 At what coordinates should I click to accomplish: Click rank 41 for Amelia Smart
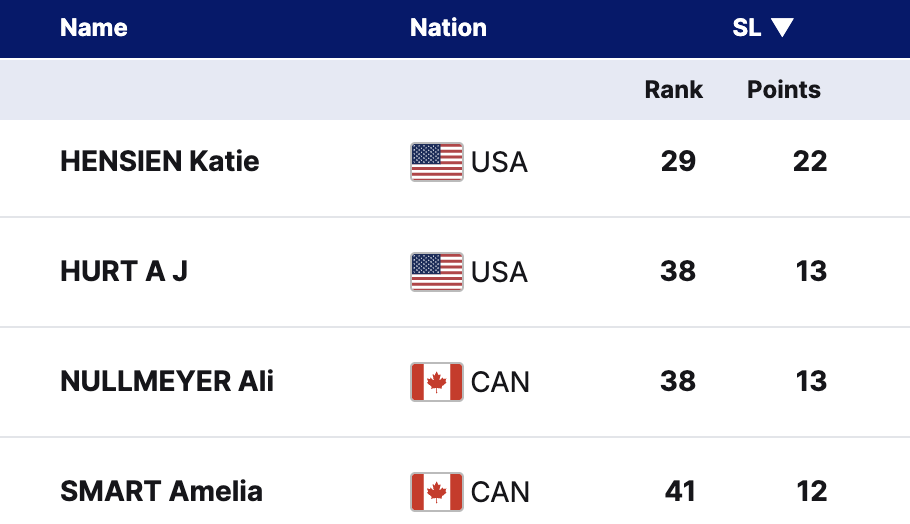point(680,492)
